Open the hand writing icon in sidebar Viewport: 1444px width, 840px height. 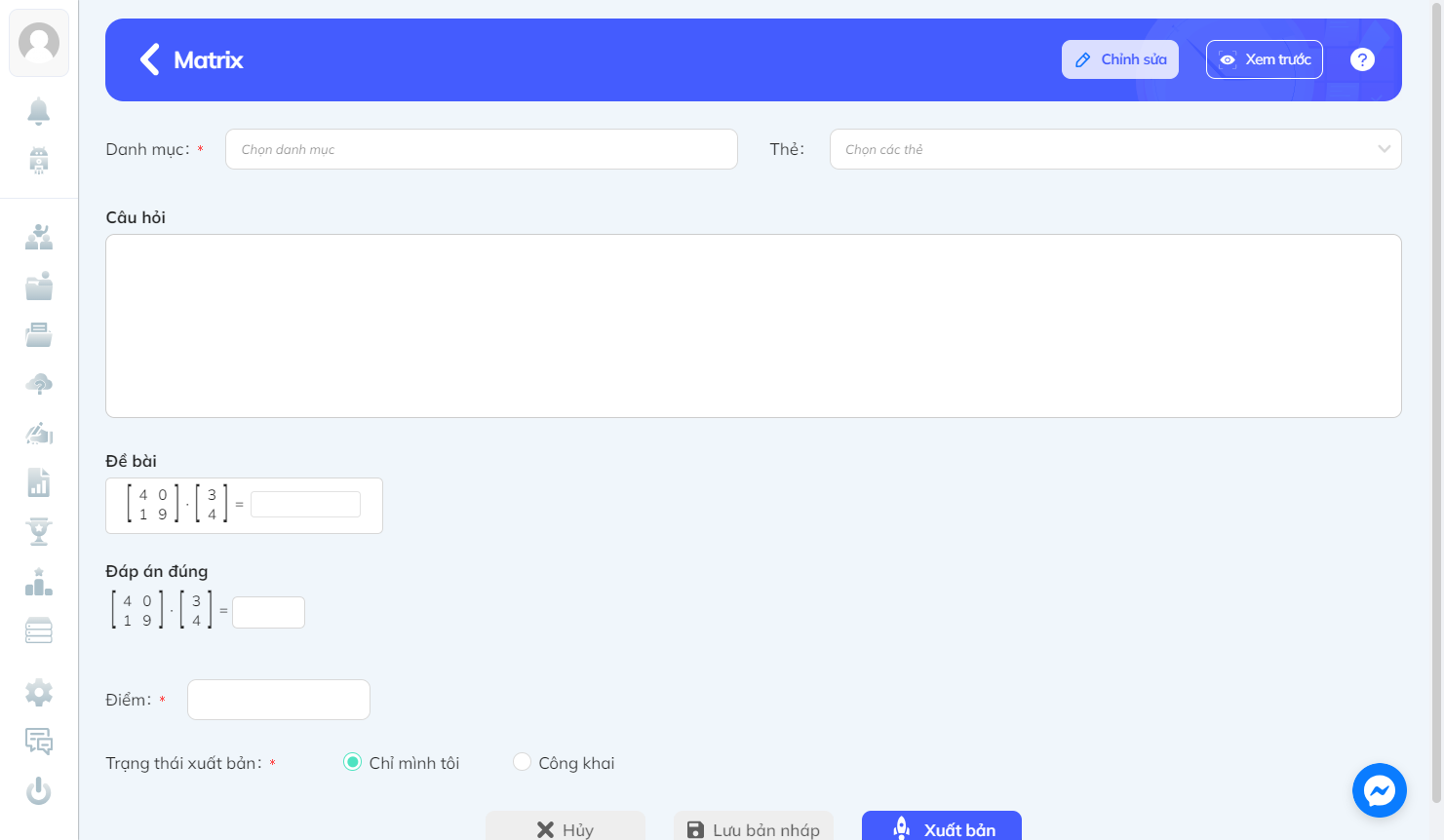39,433
